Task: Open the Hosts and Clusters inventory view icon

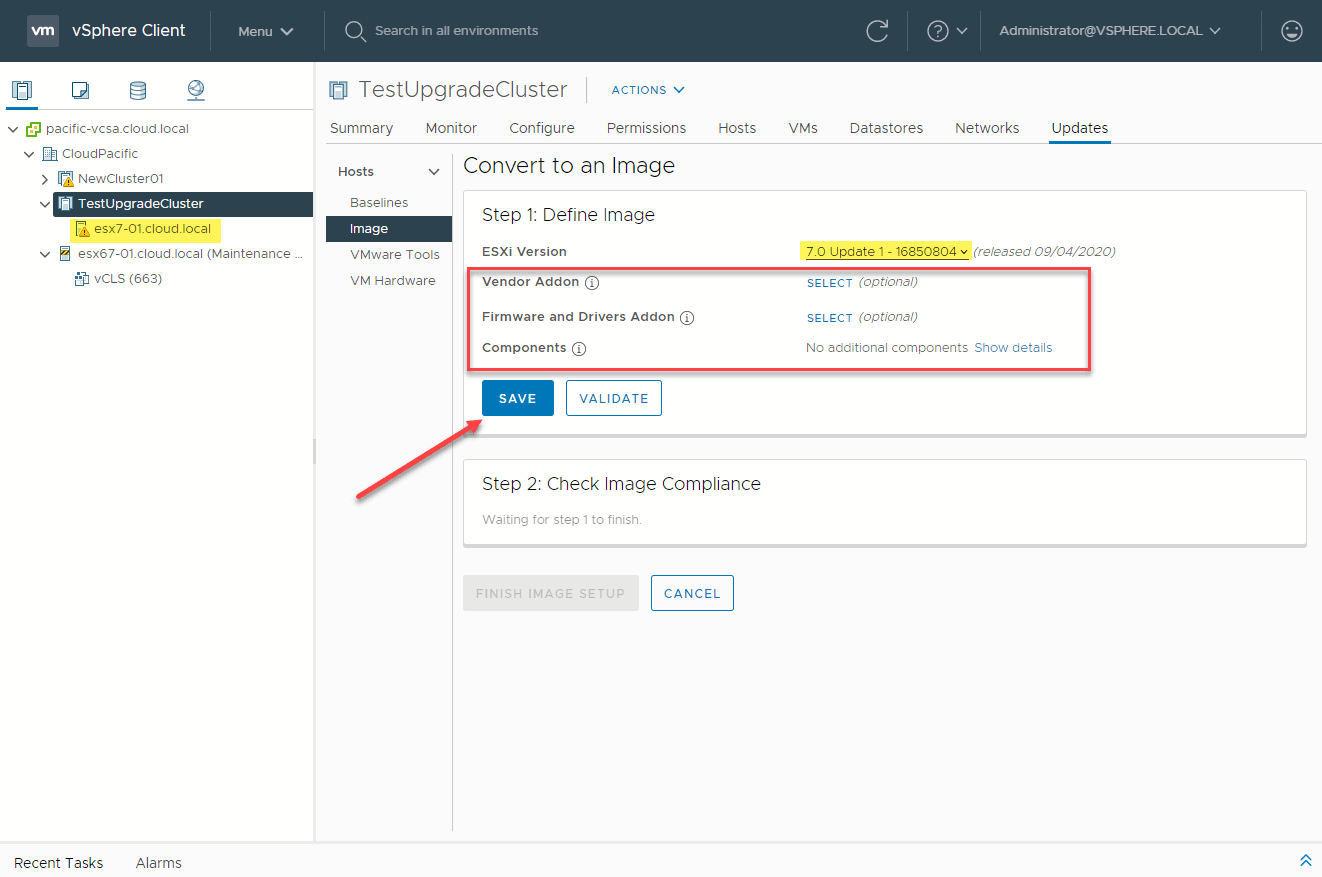Action: pyautogui.click(x=22, y=90)
